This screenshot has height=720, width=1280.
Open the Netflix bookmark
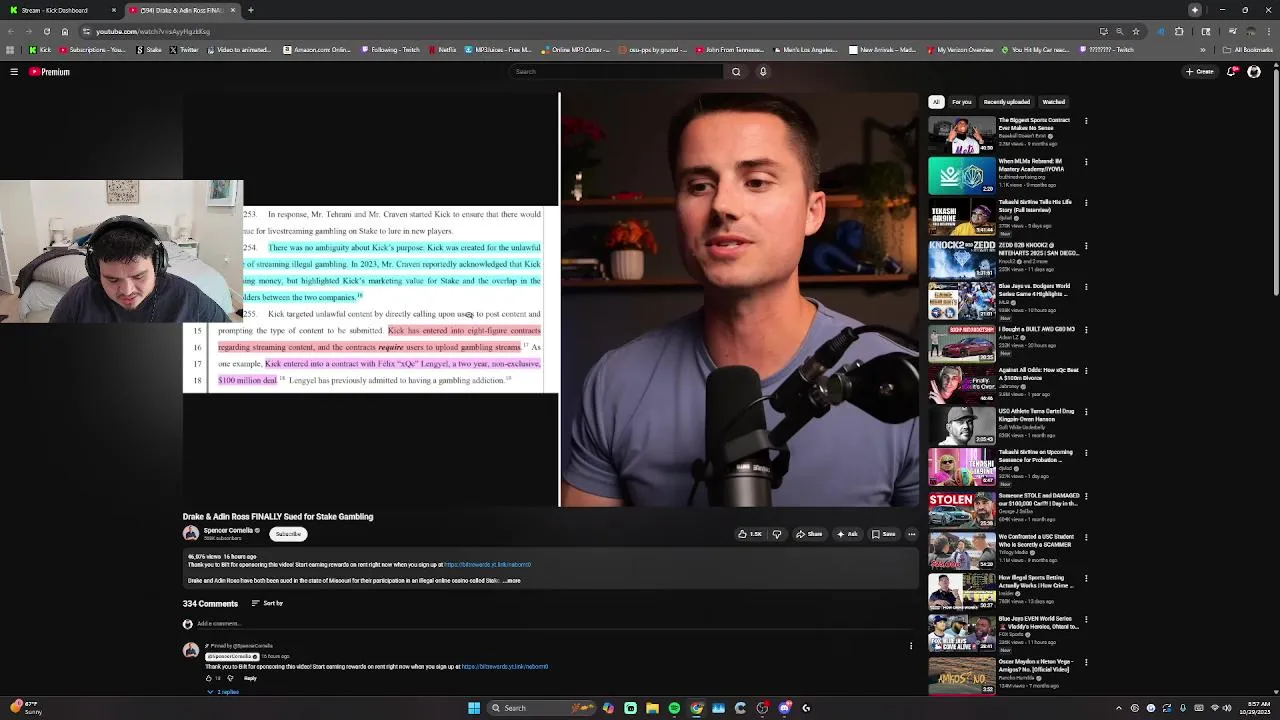[x=442, y=50]
